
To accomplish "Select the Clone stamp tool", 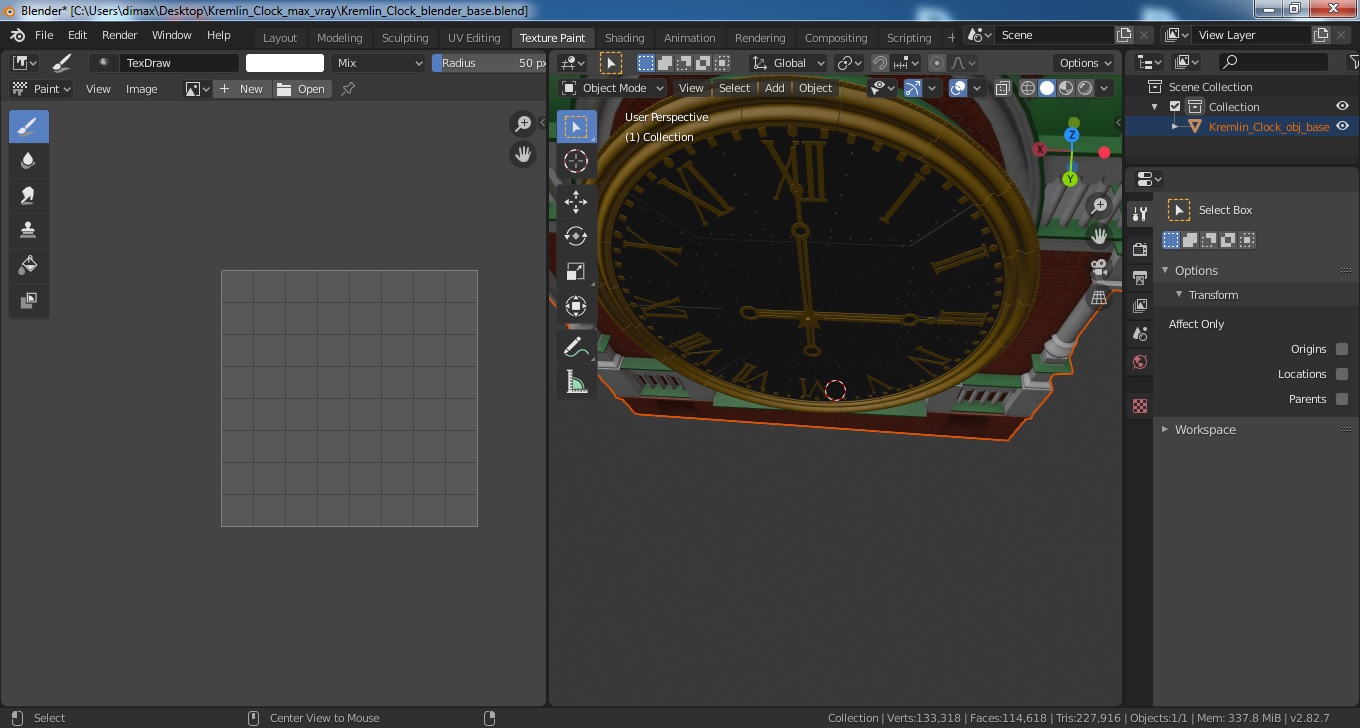I will click(x=29, y=230).
